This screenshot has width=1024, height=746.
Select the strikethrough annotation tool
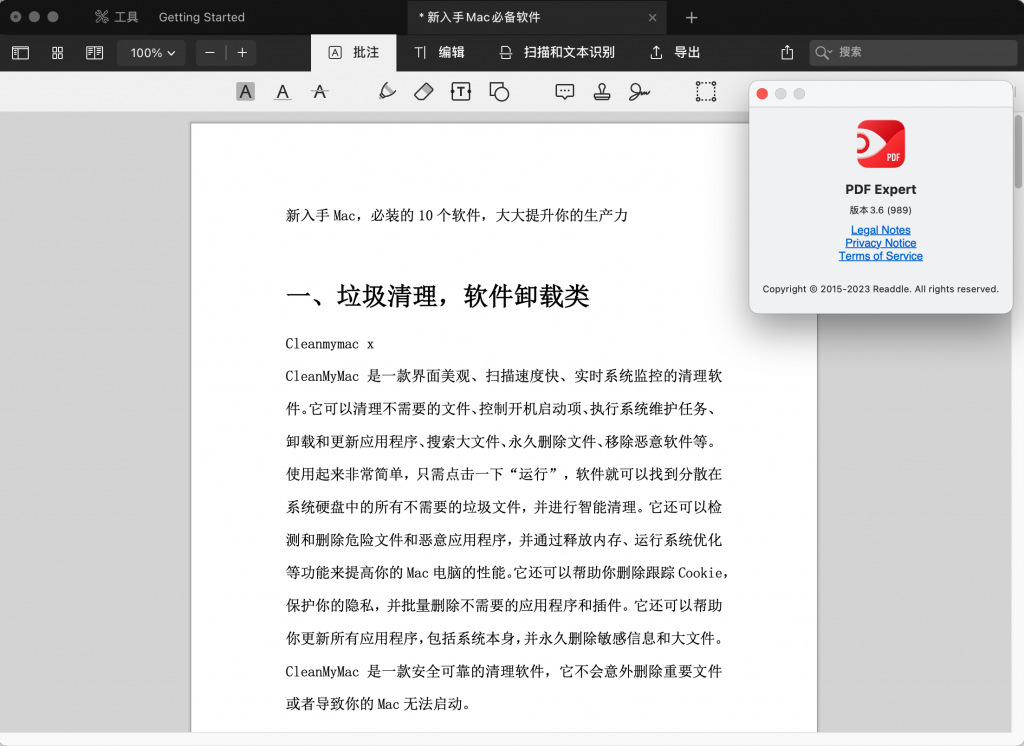[x=318, y=91]
